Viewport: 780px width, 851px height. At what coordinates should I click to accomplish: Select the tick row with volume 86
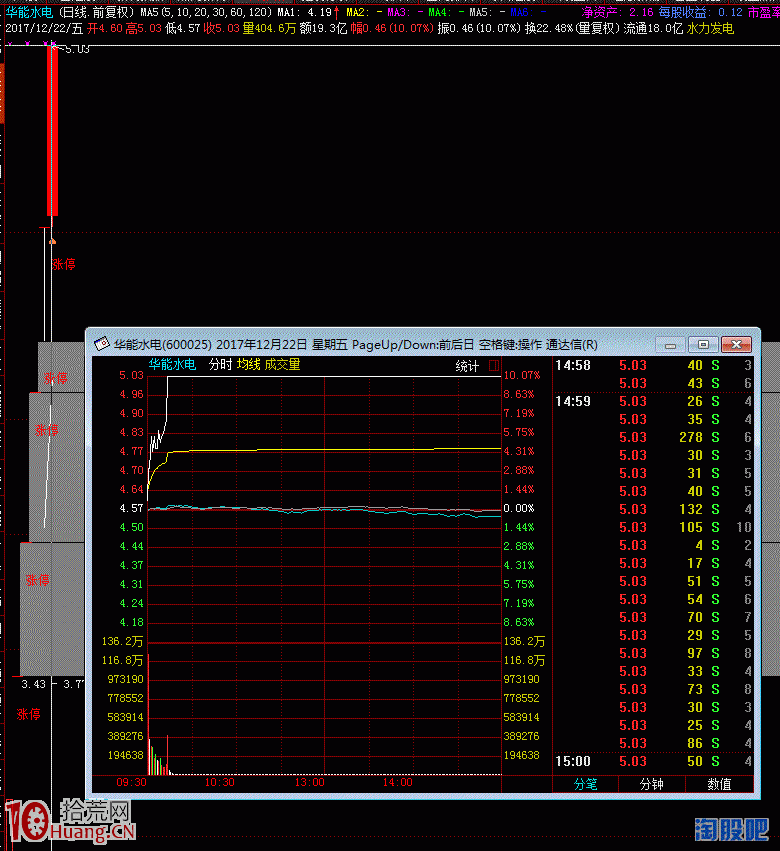[653, 743]
